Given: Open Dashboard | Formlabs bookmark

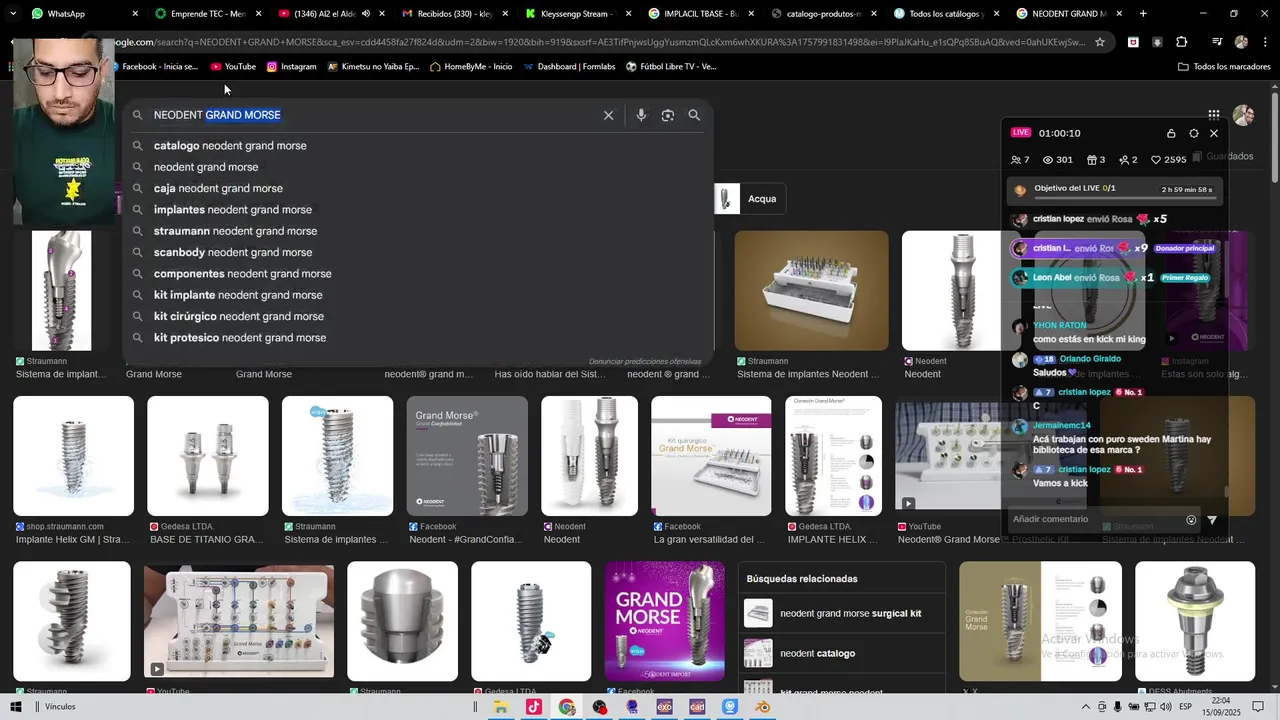Looking at the screenshot, I should (x=569, y=67).
